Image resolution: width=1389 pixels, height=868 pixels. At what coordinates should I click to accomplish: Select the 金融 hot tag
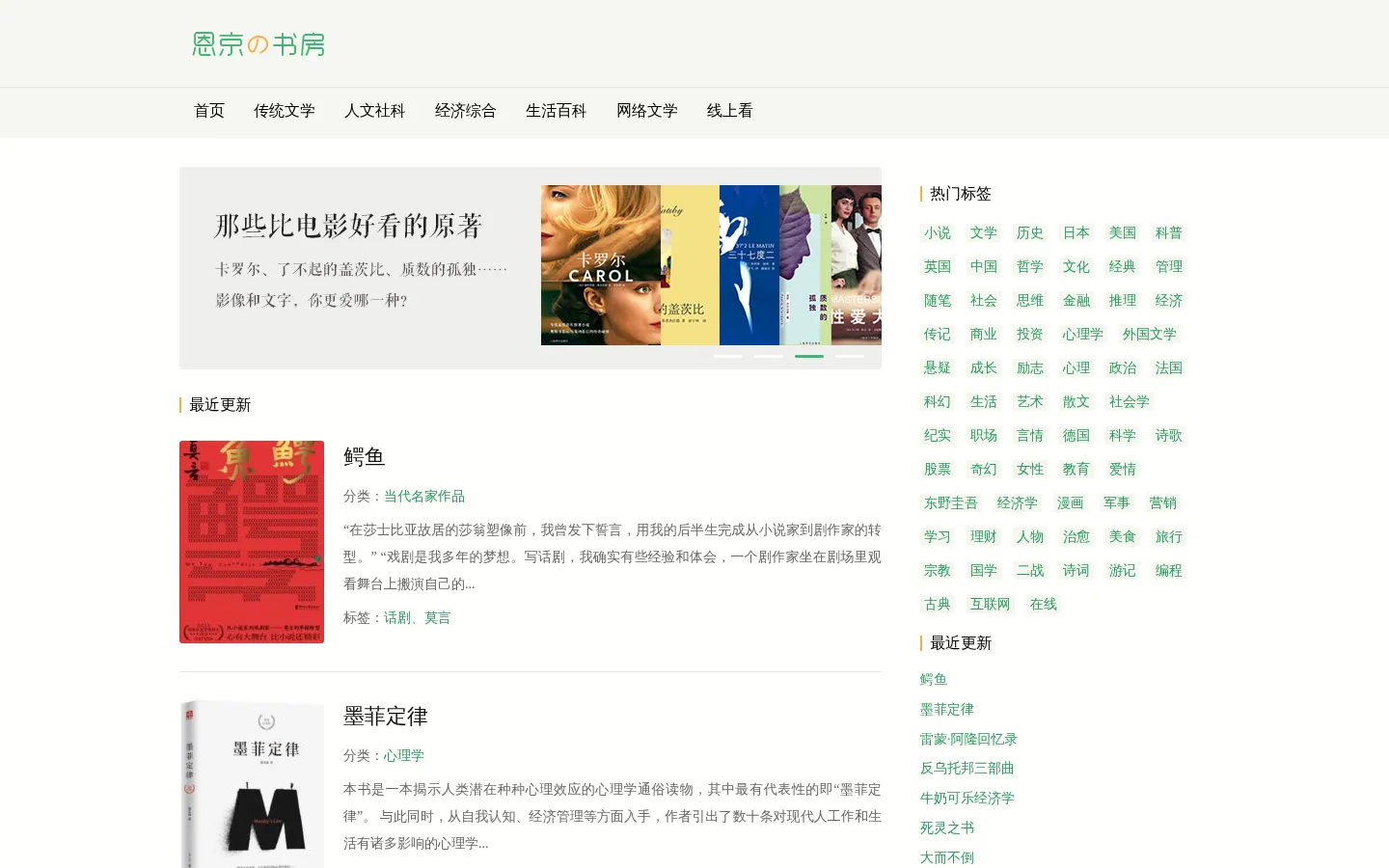click(x=1076, y=300)
